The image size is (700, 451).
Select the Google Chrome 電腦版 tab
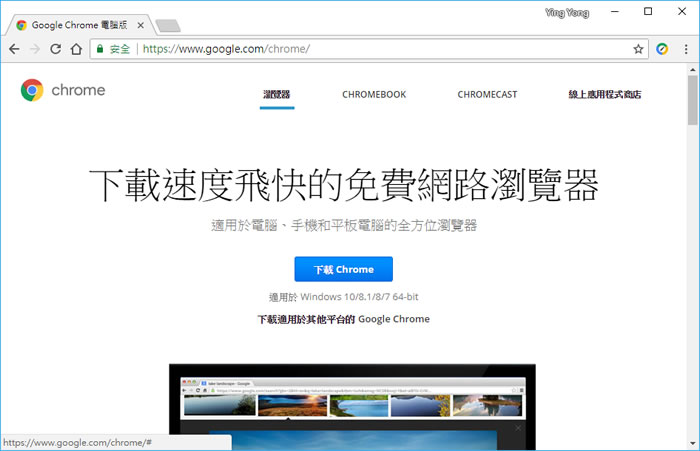pyautogui.click(x=80, y=25)
